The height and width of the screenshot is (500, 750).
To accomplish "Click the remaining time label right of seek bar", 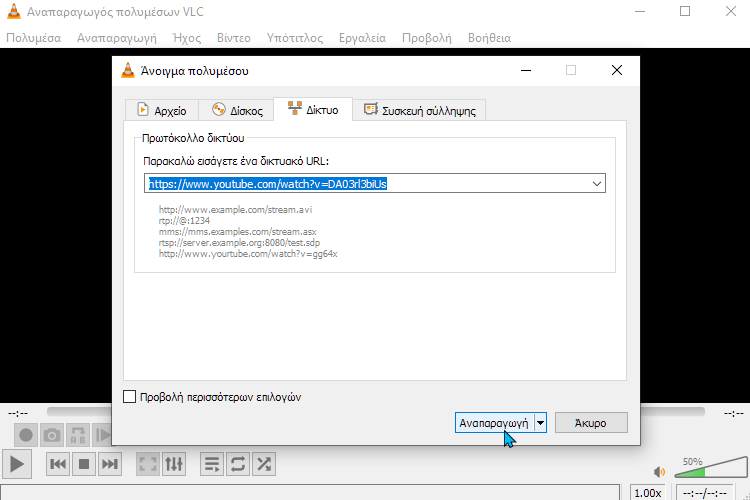I will point(733,413).
